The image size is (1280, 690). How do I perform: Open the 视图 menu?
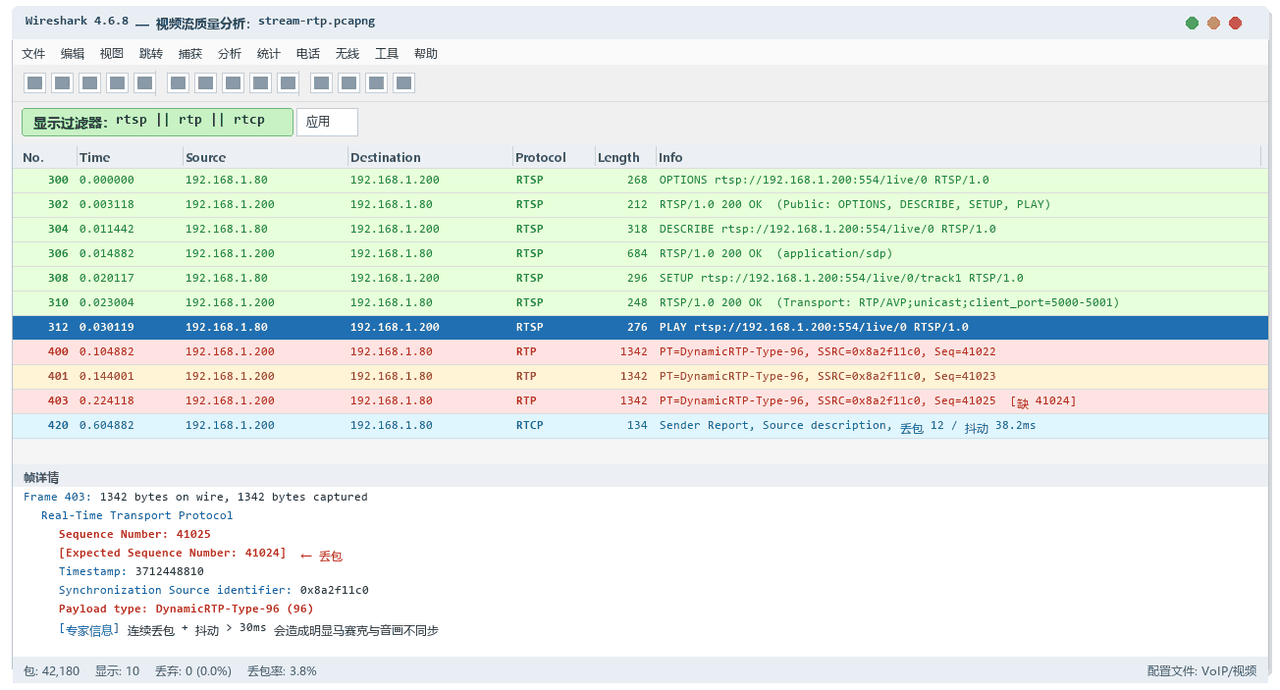click(x=111, y=54)
